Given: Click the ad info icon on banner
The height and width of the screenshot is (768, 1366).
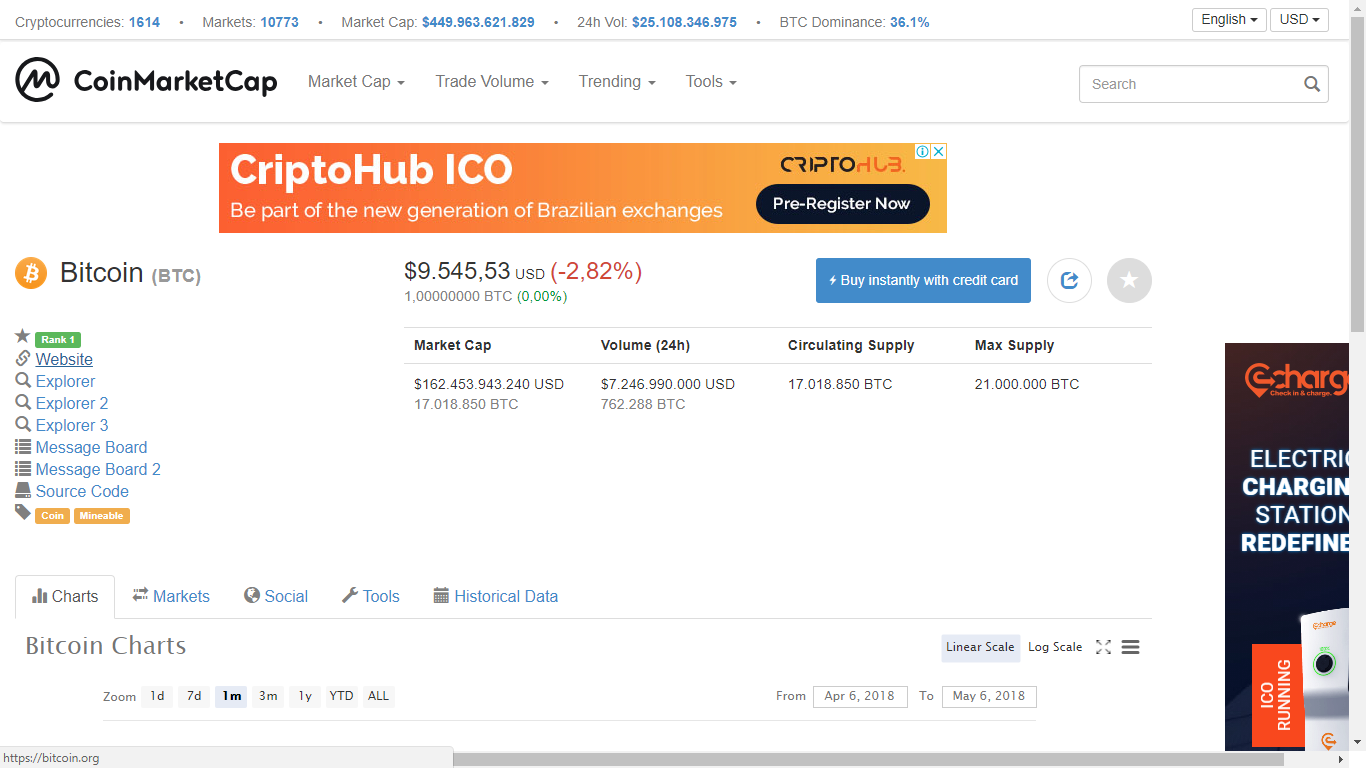Looking at the screenshot, I should tap(924, 152).
